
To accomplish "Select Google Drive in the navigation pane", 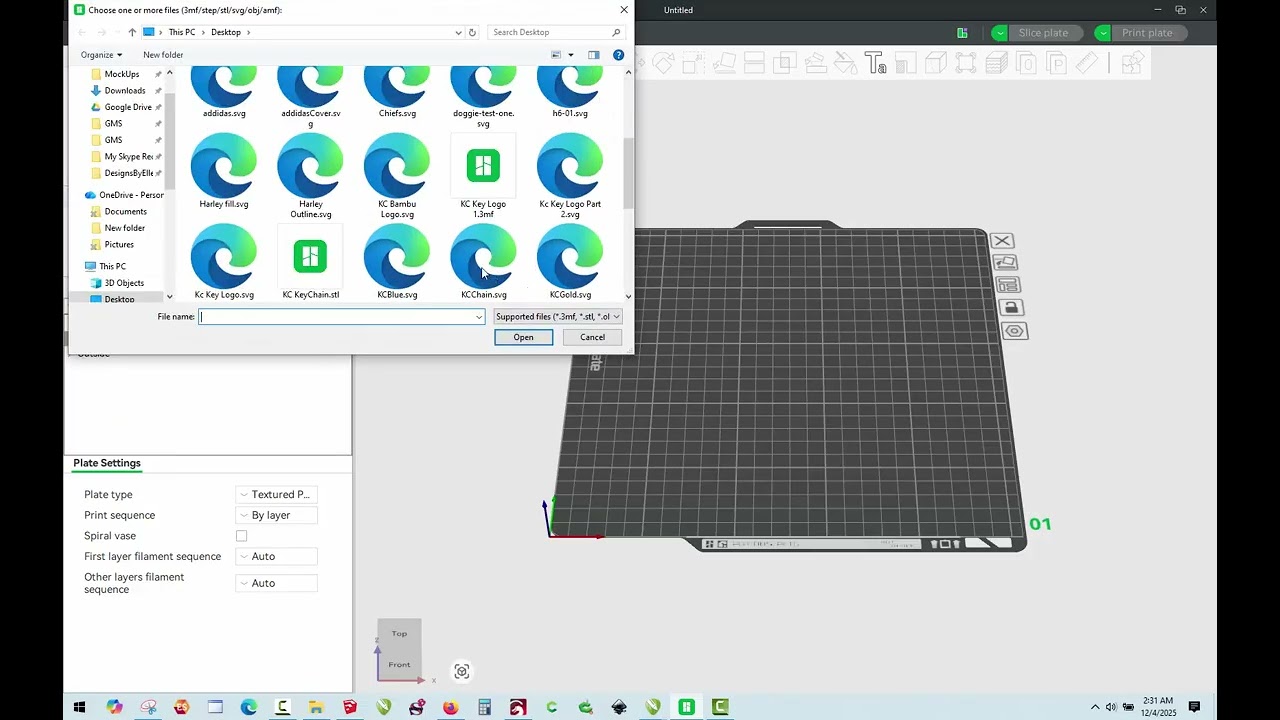I will pos(128,107).
